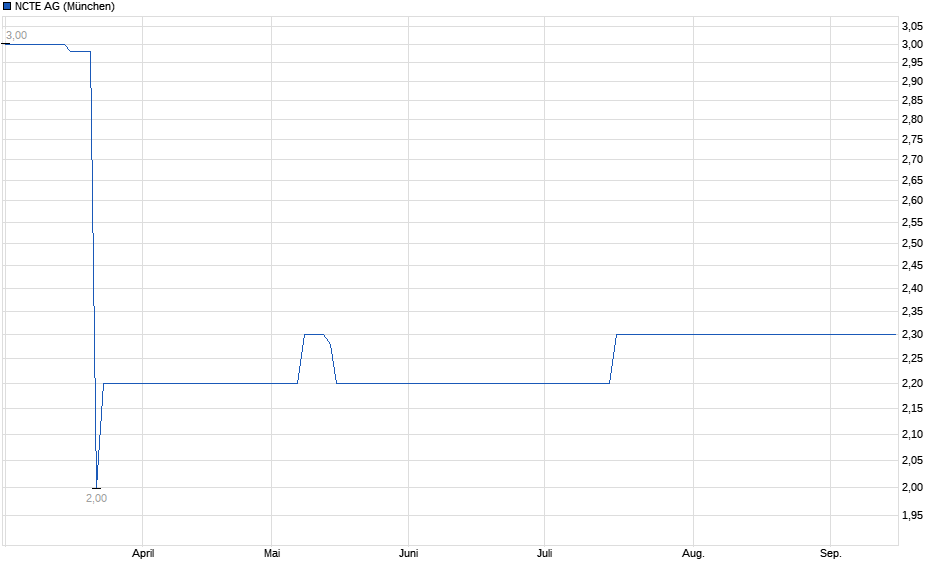Click the 2,90 y-axis value
The width and height of the screenshot is (940, 579).
(912, 82)
